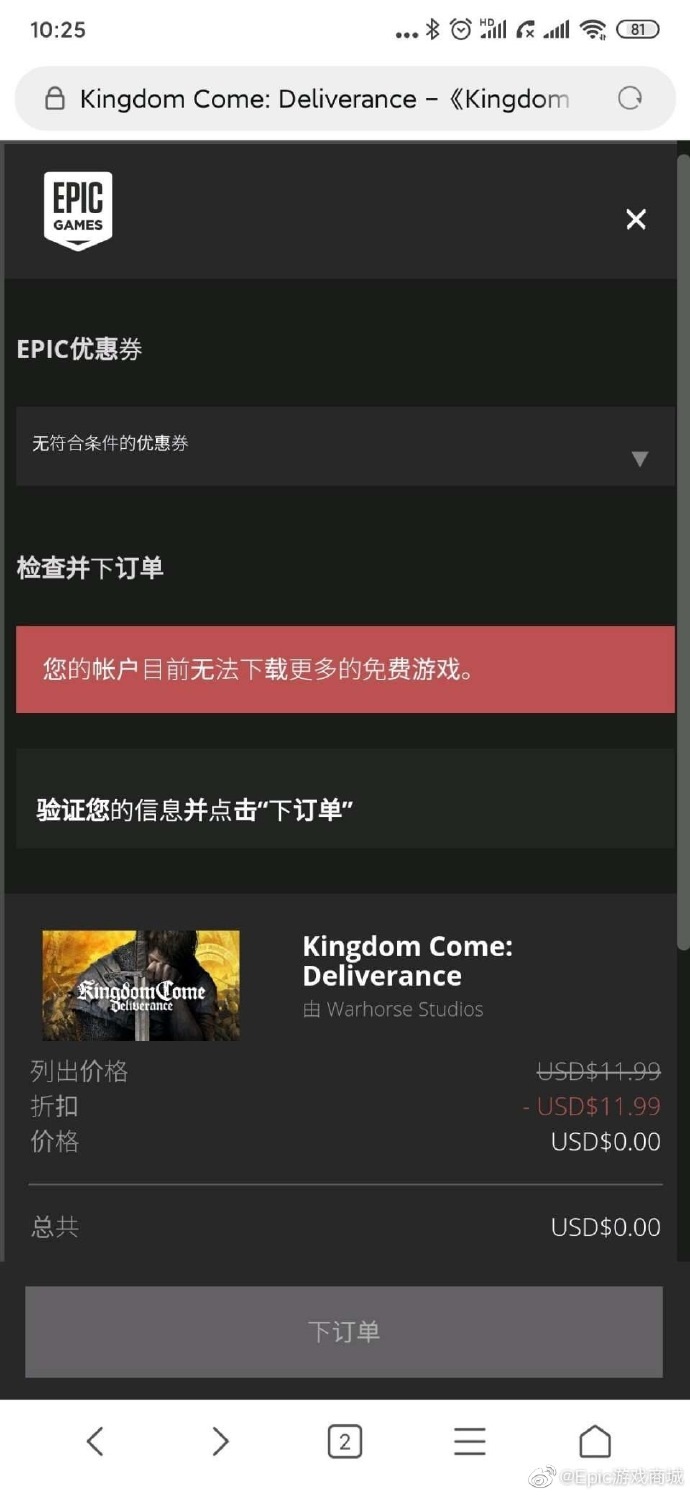Go back with the browser back arrow

point(95,1441)
